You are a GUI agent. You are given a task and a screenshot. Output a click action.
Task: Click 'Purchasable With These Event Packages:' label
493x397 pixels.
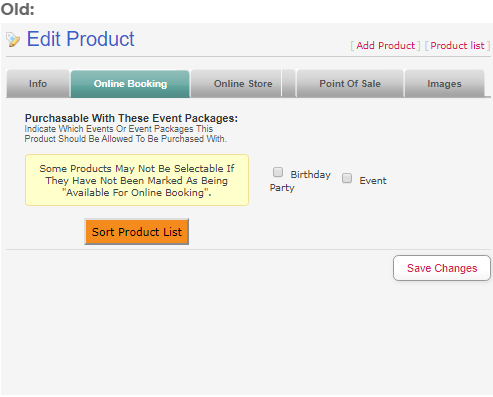coord(131,118)
